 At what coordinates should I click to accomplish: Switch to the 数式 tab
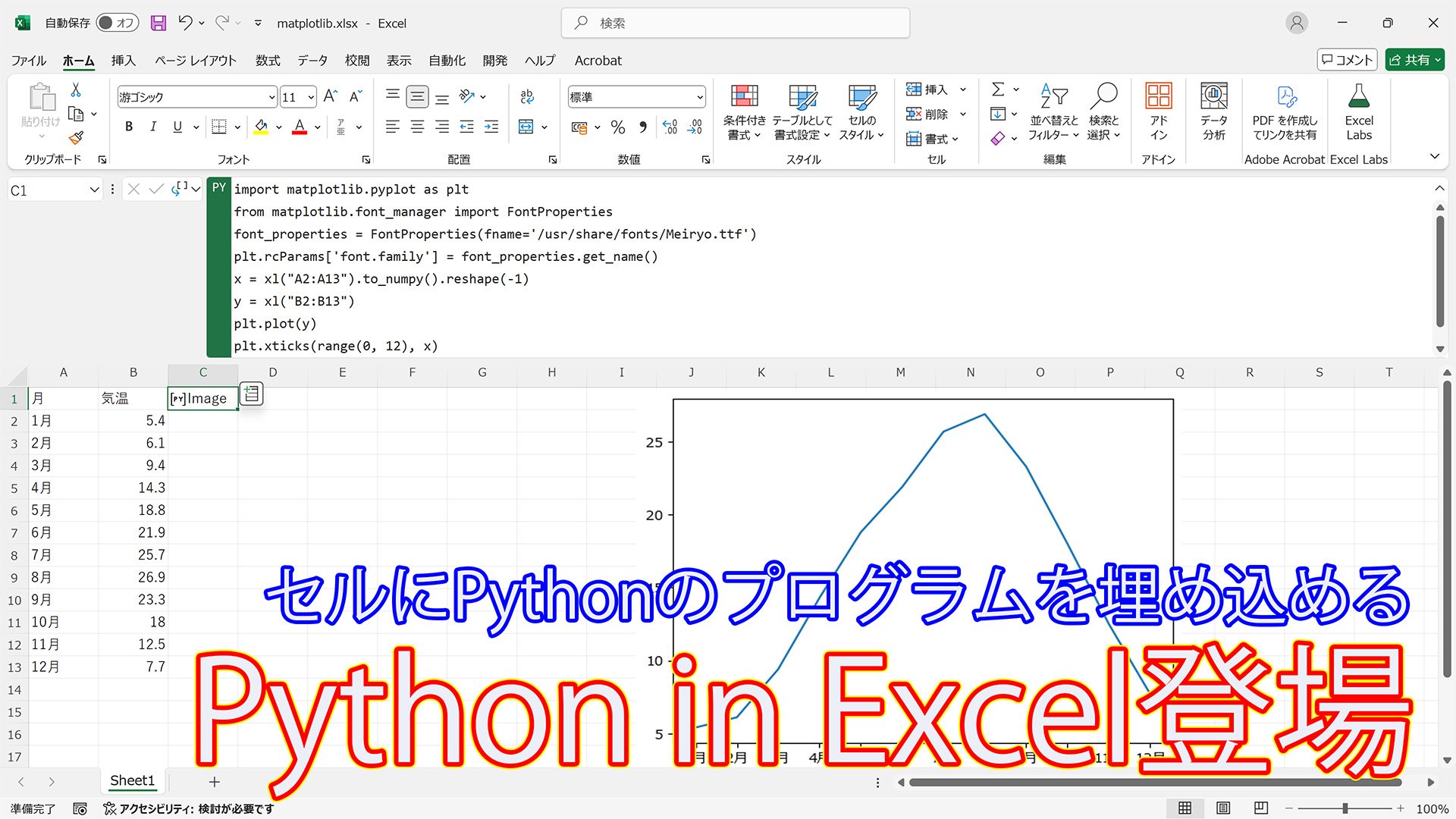pyautogui.click(x=268, y=60)
